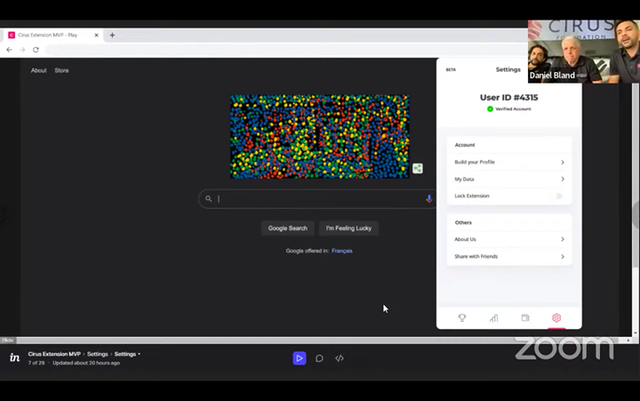Click the magnifier icon in search box

pyautogui.click(x=209, y=199)
